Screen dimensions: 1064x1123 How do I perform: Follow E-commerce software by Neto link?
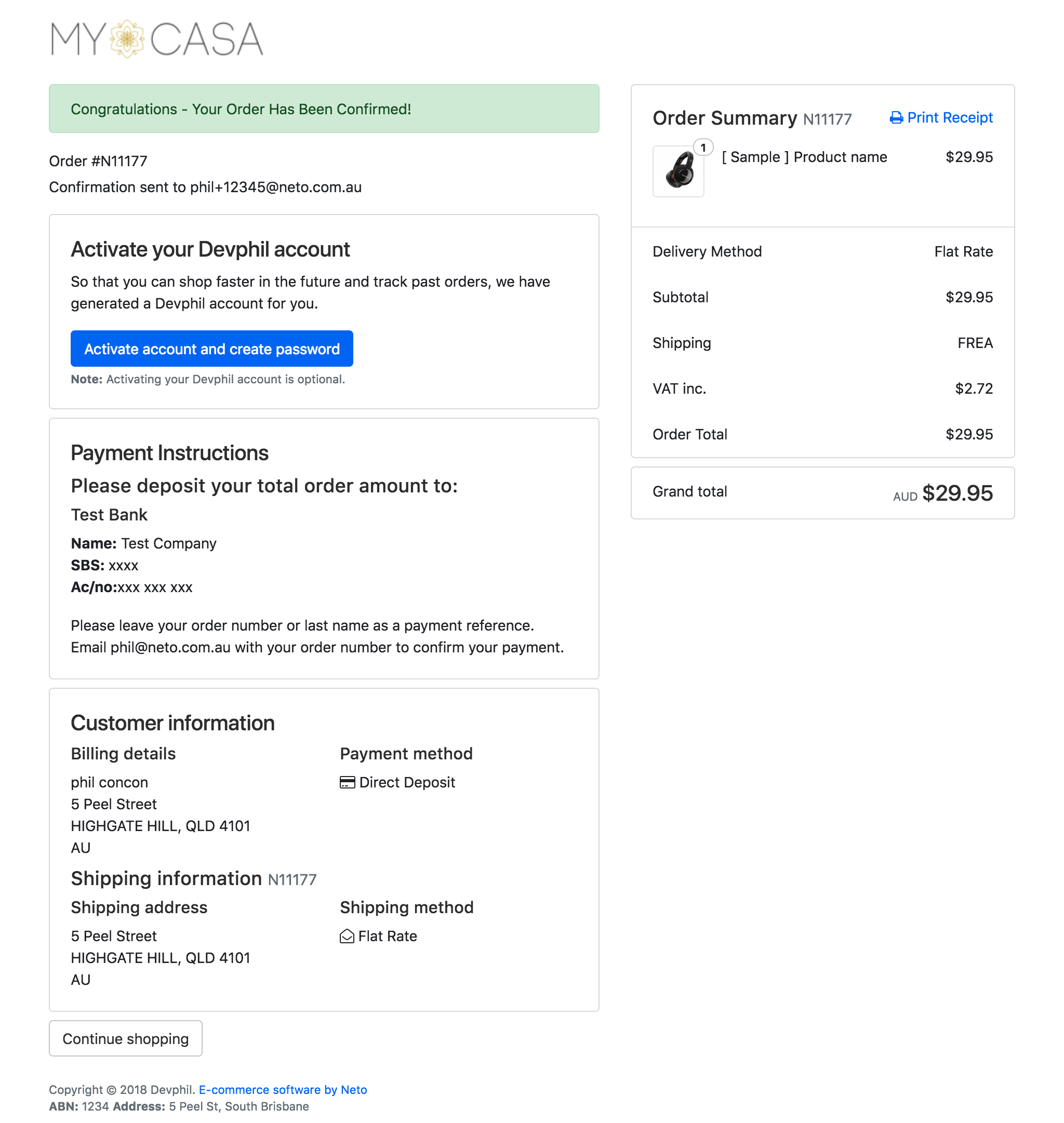[283, 1090]
